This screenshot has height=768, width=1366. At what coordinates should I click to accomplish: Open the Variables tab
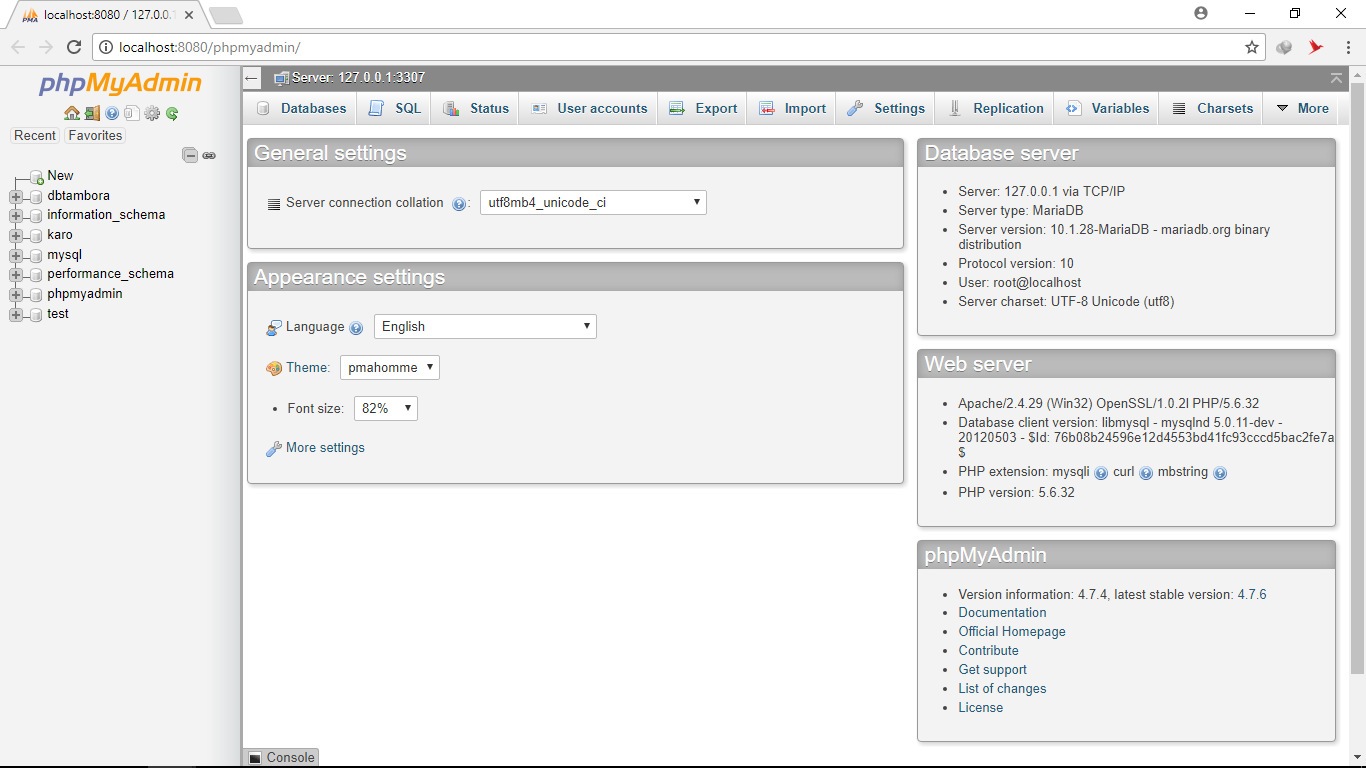(x=1108, y=108)
